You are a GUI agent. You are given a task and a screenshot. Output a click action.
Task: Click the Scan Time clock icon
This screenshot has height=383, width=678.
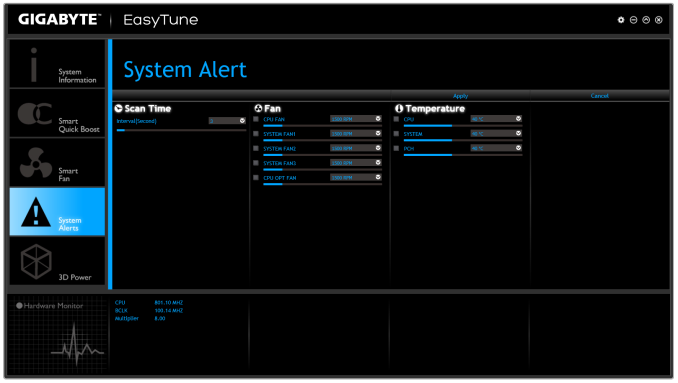pyautogui.click(x=118, y=108)
